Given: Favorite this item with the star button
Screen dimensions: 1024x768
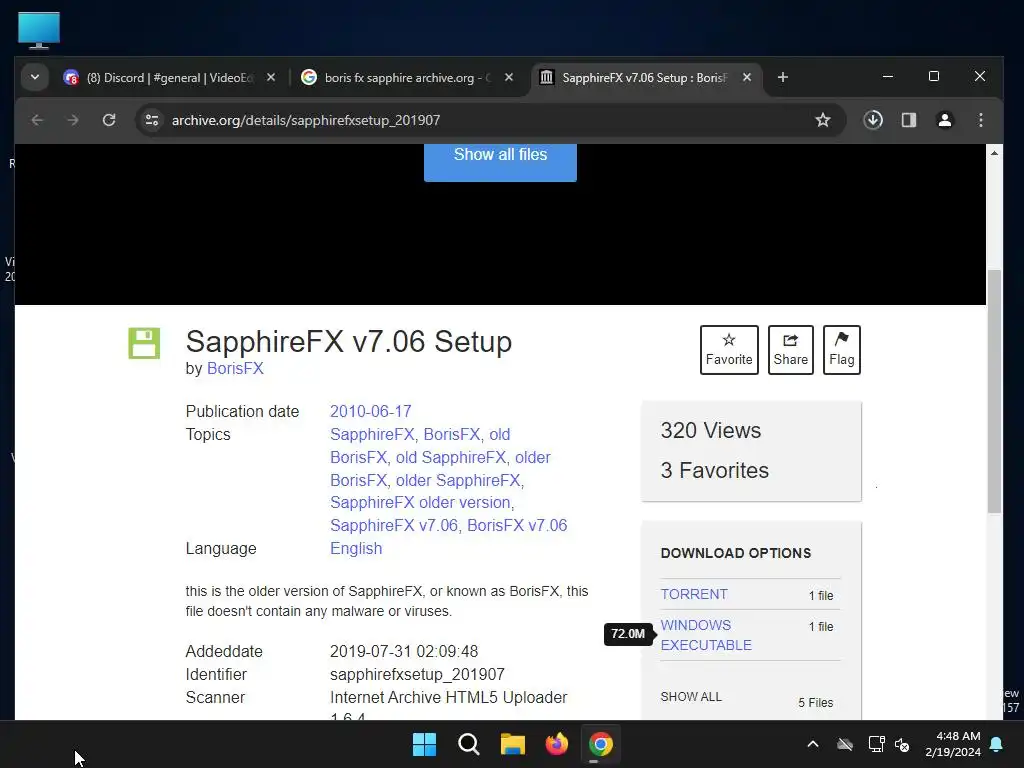Looking at the screenshot, I should coord(729,349).
